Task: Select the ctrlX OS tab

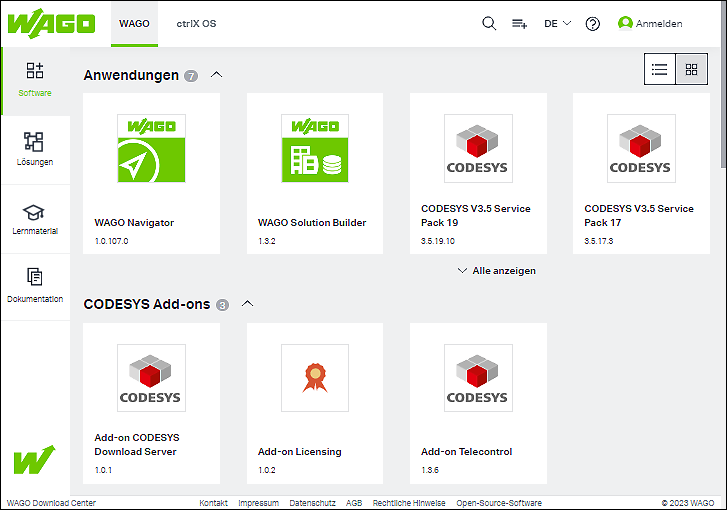Action: (196, 24)
